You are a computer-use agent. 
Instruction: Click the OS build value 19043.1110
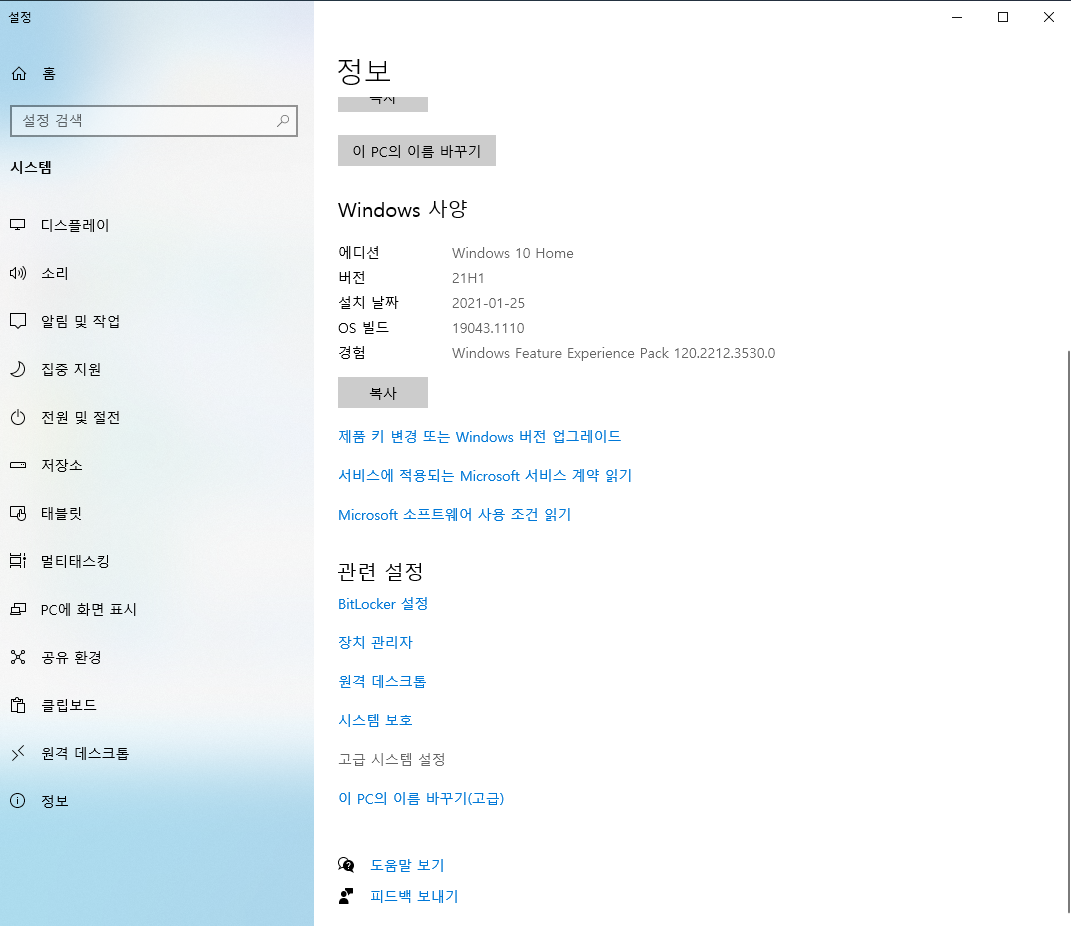point(488,328)
